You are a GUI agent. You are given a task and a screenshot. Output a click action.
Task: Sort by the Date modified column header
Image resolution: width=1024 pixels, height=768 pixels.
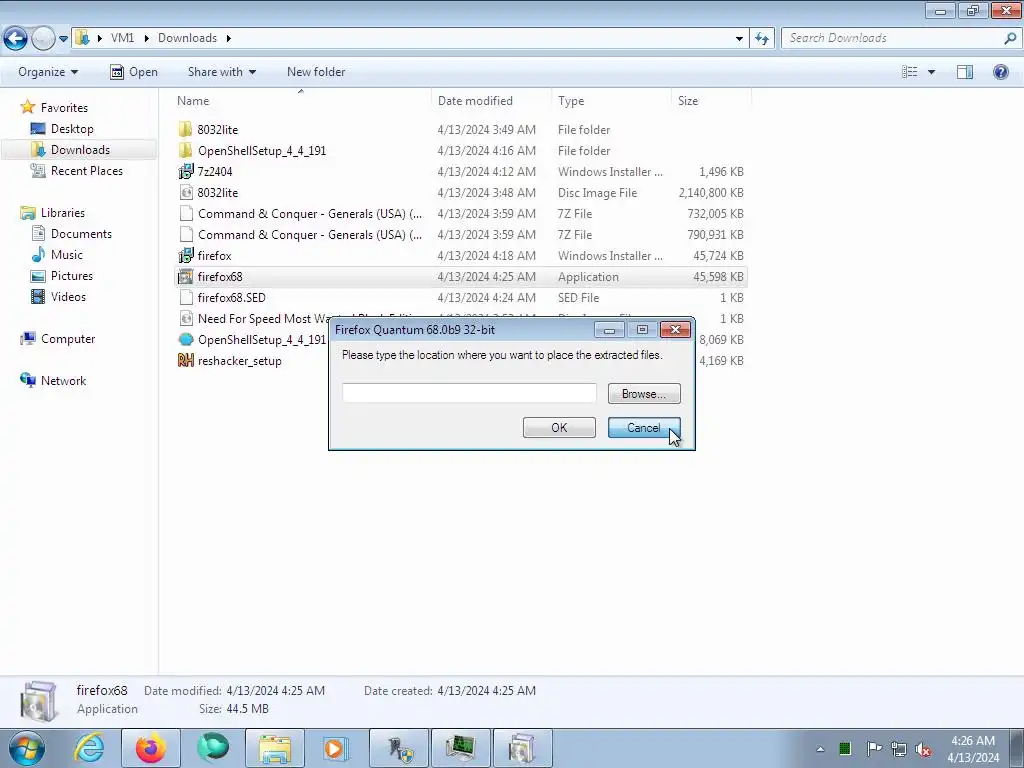pyautogui.click(x=475, y=101)
